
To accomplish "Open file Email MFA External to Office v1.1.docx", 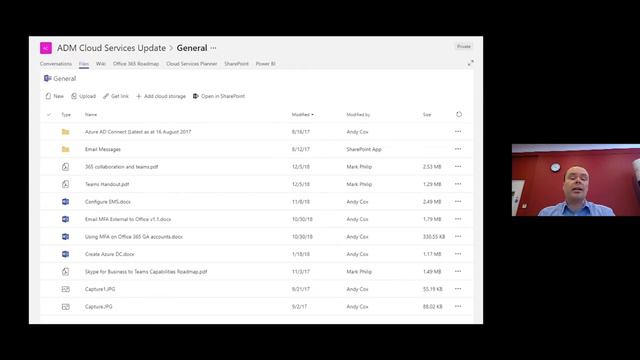I will tap(128, 219).
